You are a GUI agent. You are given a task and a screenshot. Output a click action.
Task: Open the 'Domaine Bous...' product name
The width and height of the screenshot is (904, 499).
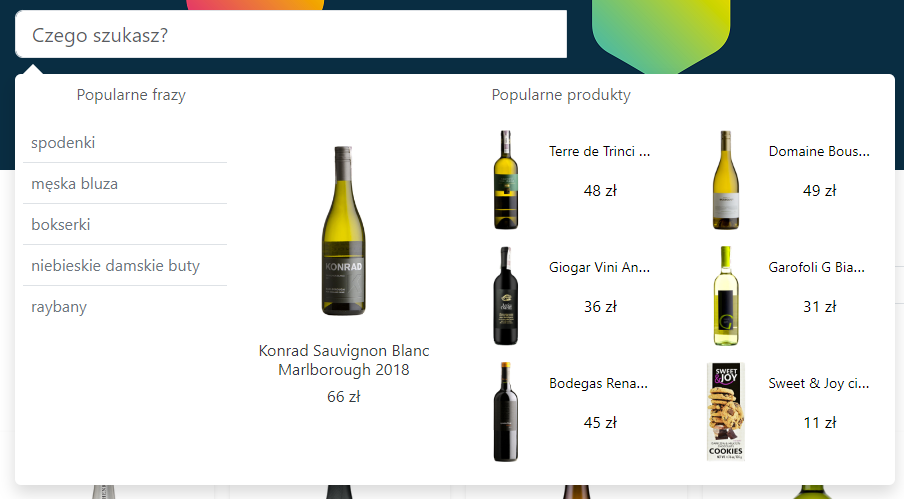819,151
